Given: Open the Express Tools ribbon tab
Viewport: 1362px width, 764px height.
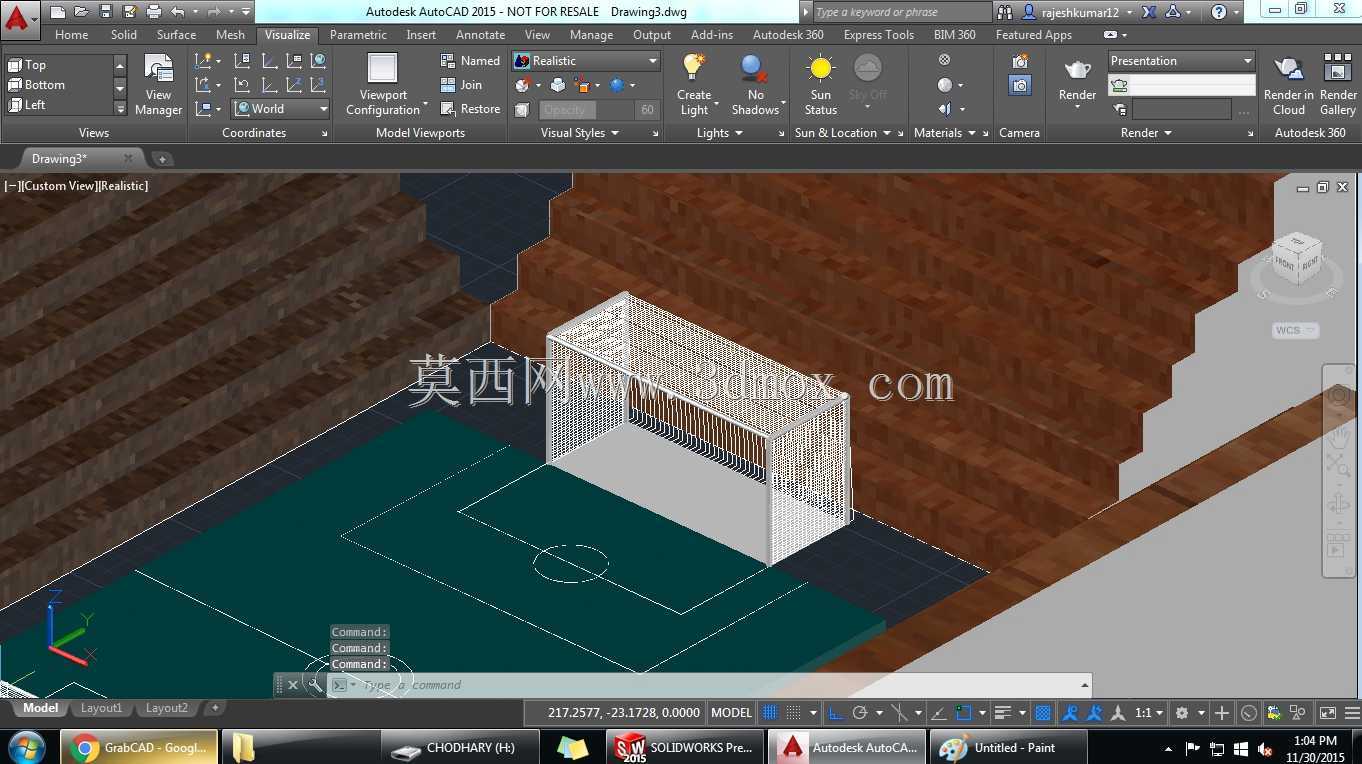Looking at the screenshot, I should (879, 35).
